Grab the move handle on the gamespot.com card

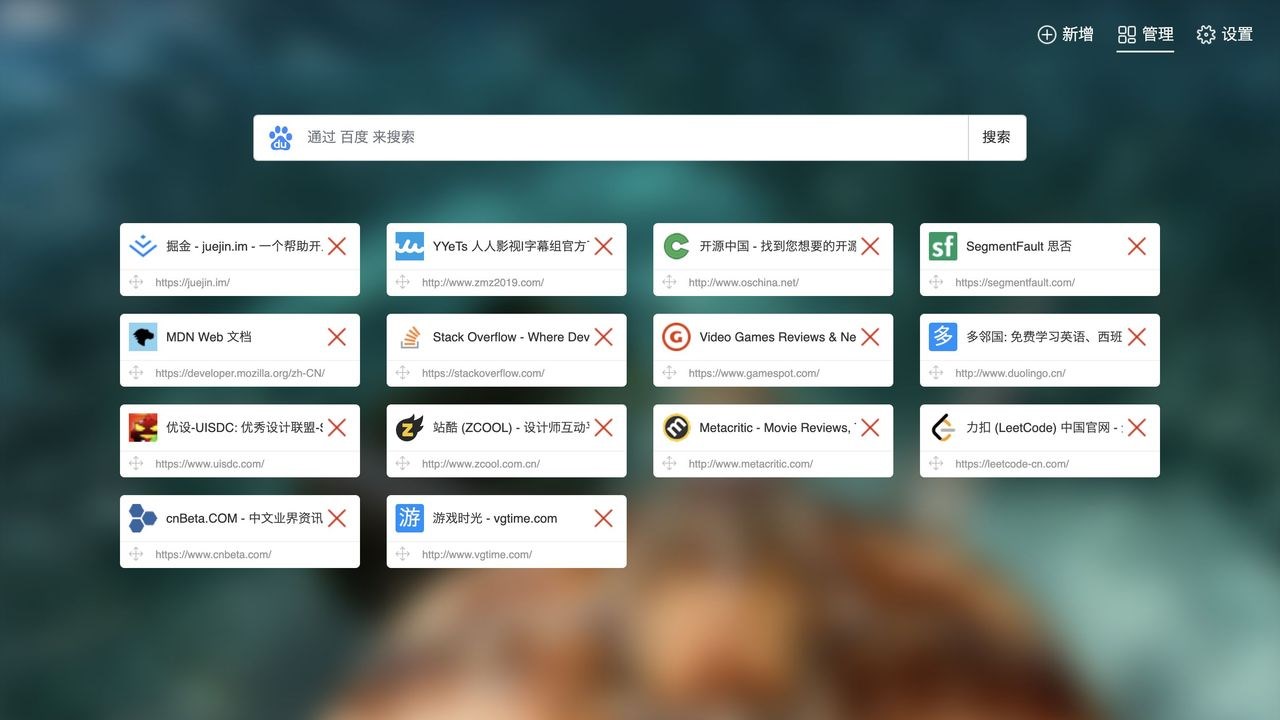coord(670,373)
